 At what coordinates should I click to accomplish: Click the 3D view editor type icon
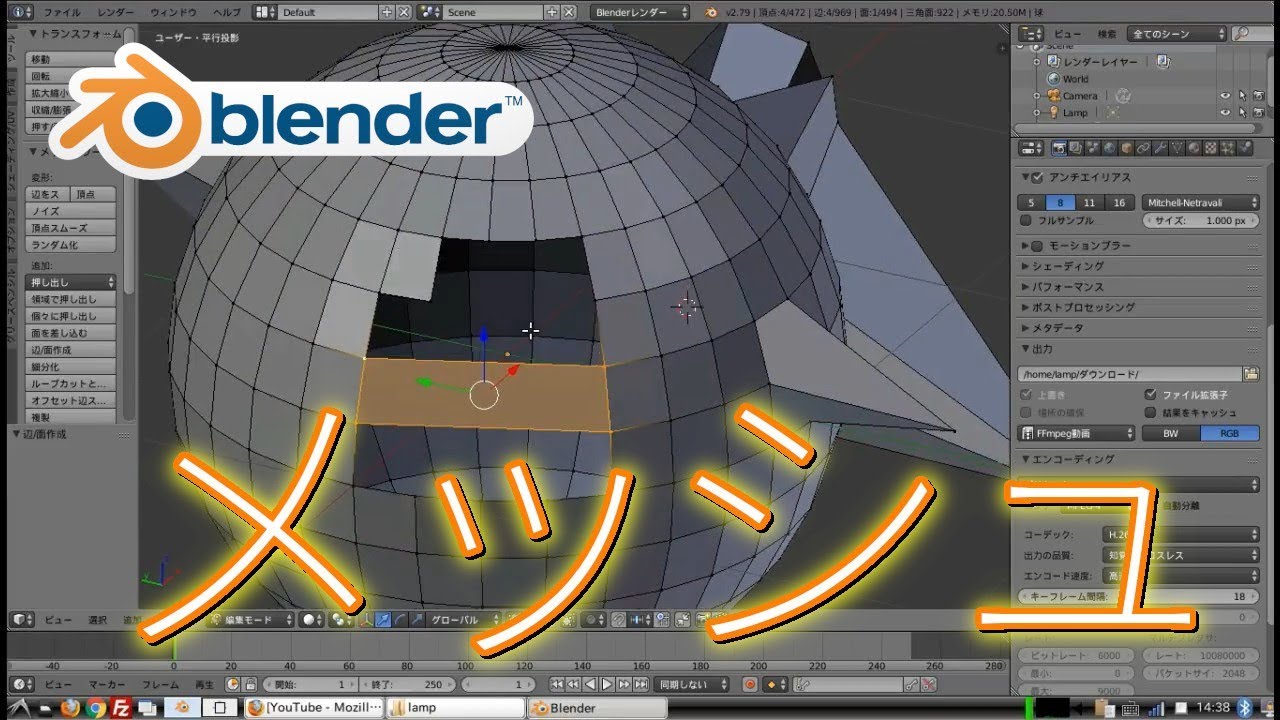coord(20,620)
